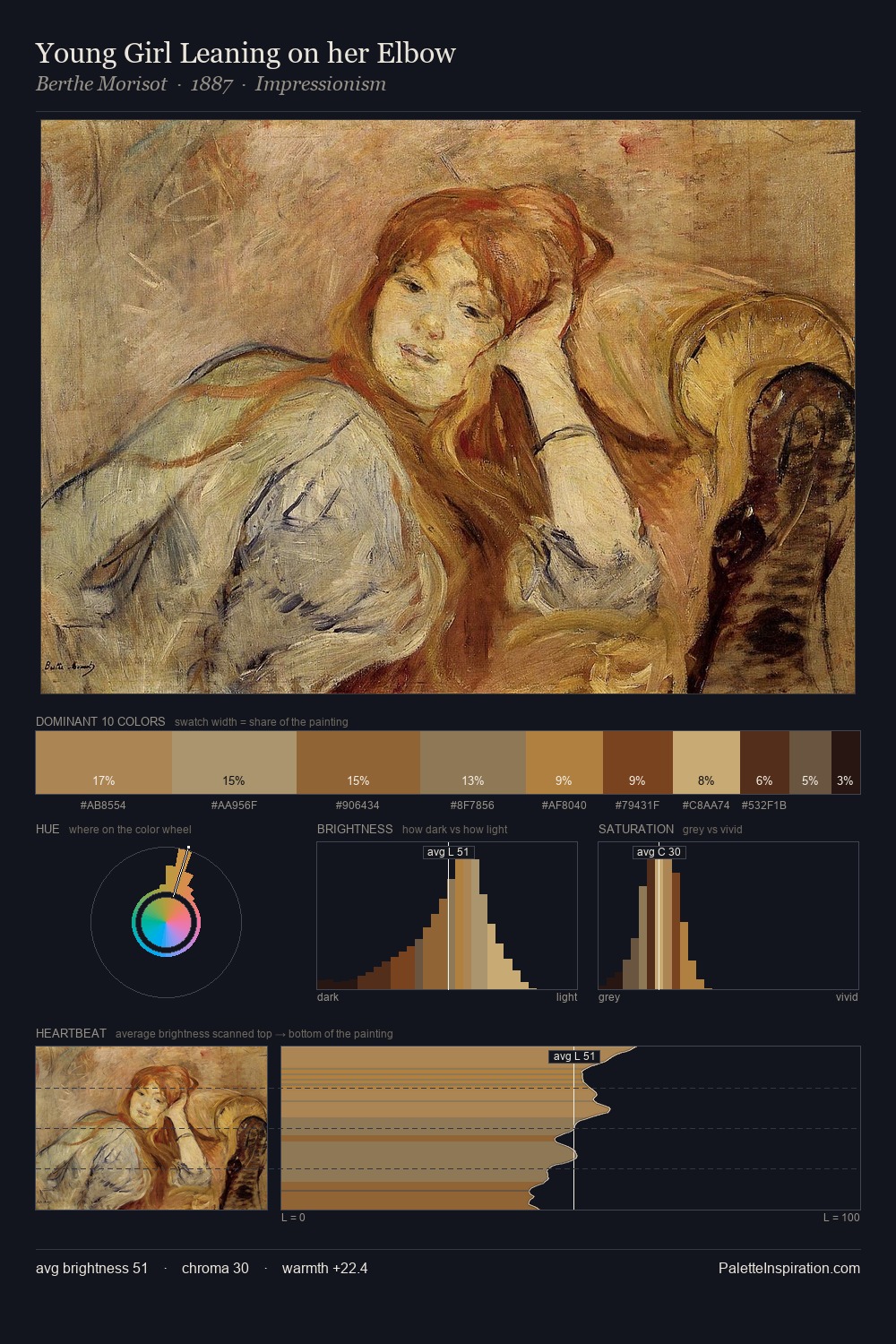Click the 'L = 0' axis label

pos(293,1218)
